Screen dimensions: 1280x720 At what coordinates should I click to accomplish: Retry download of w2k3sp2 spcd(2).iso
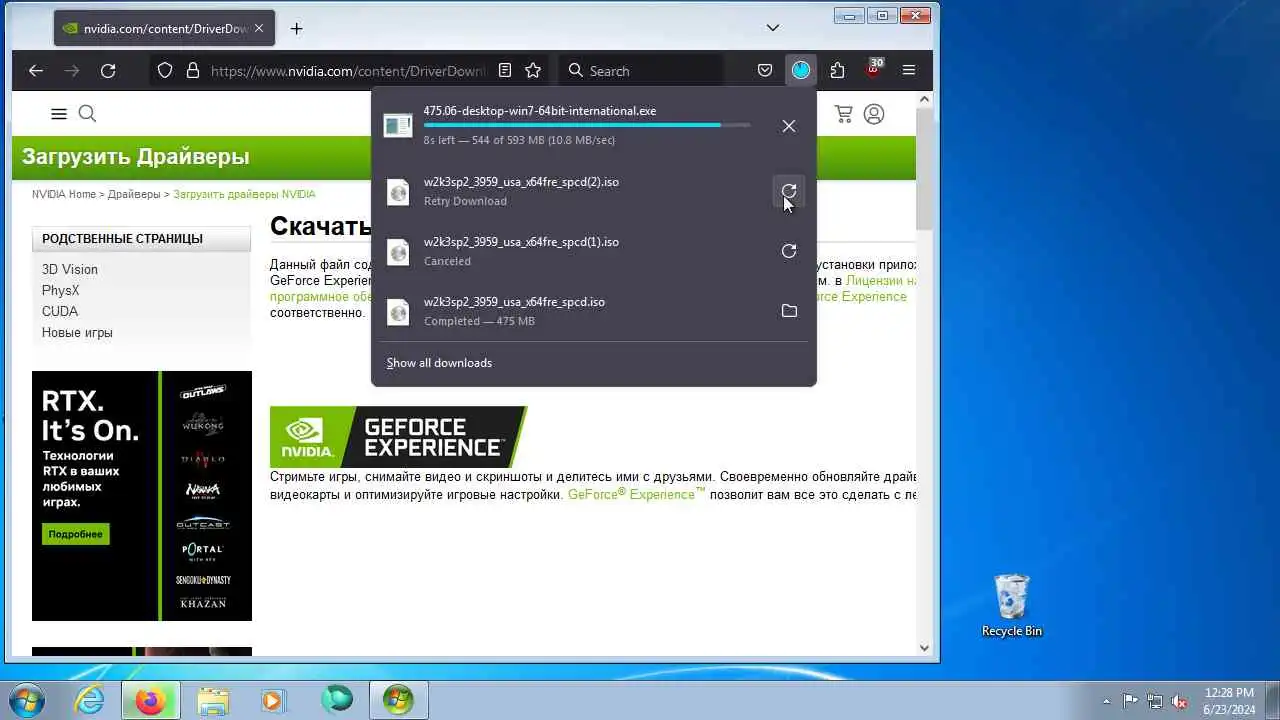pos(789,191)
